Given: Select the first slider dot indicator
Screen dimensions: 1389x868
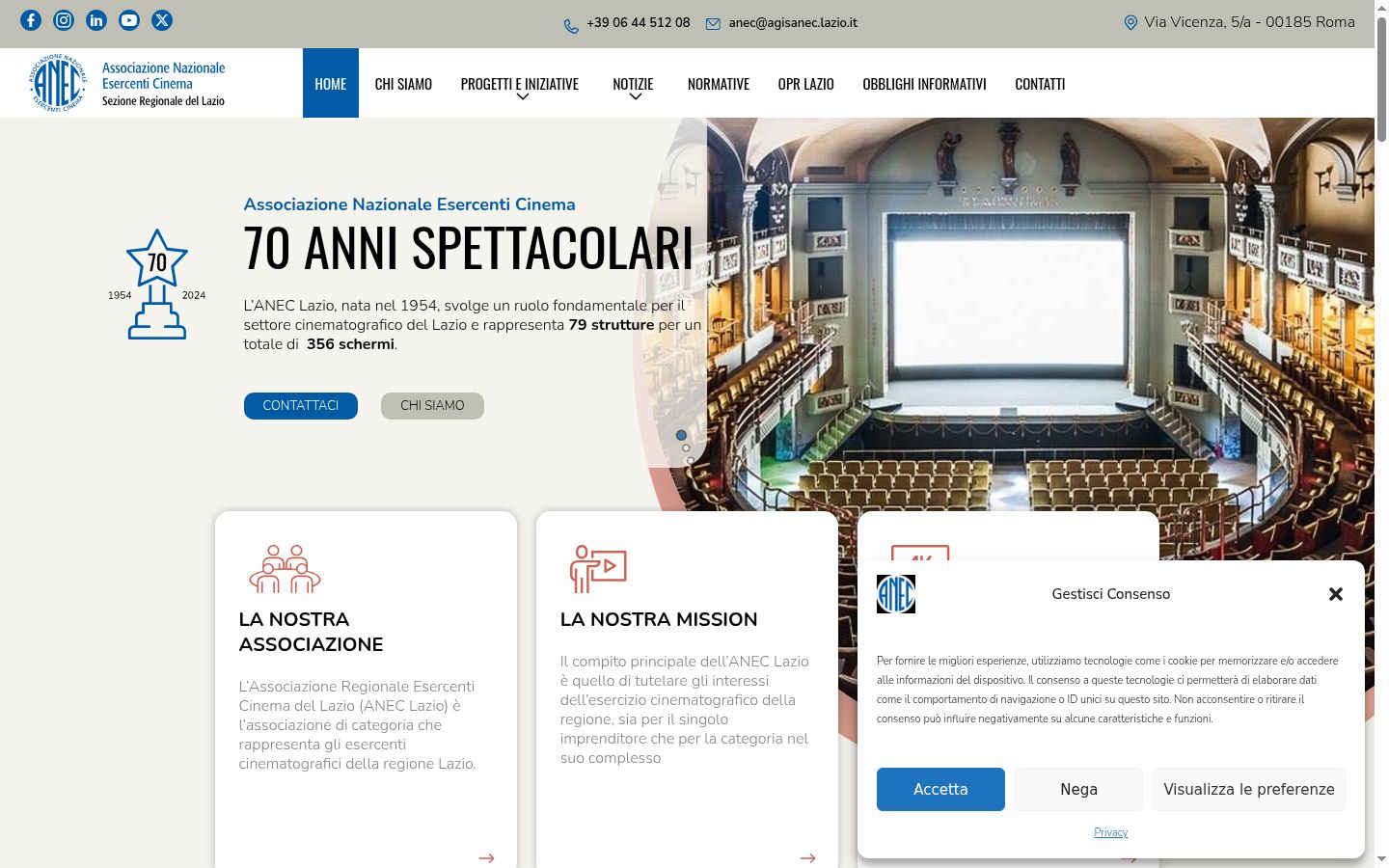Looking at the screenshot, I should [x=681, y=436].
